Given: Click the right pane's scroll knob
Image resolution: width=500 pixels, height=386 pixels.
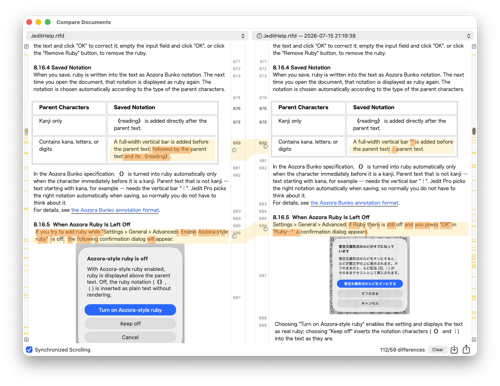Looking at the screenshot, I should [474, 131].
